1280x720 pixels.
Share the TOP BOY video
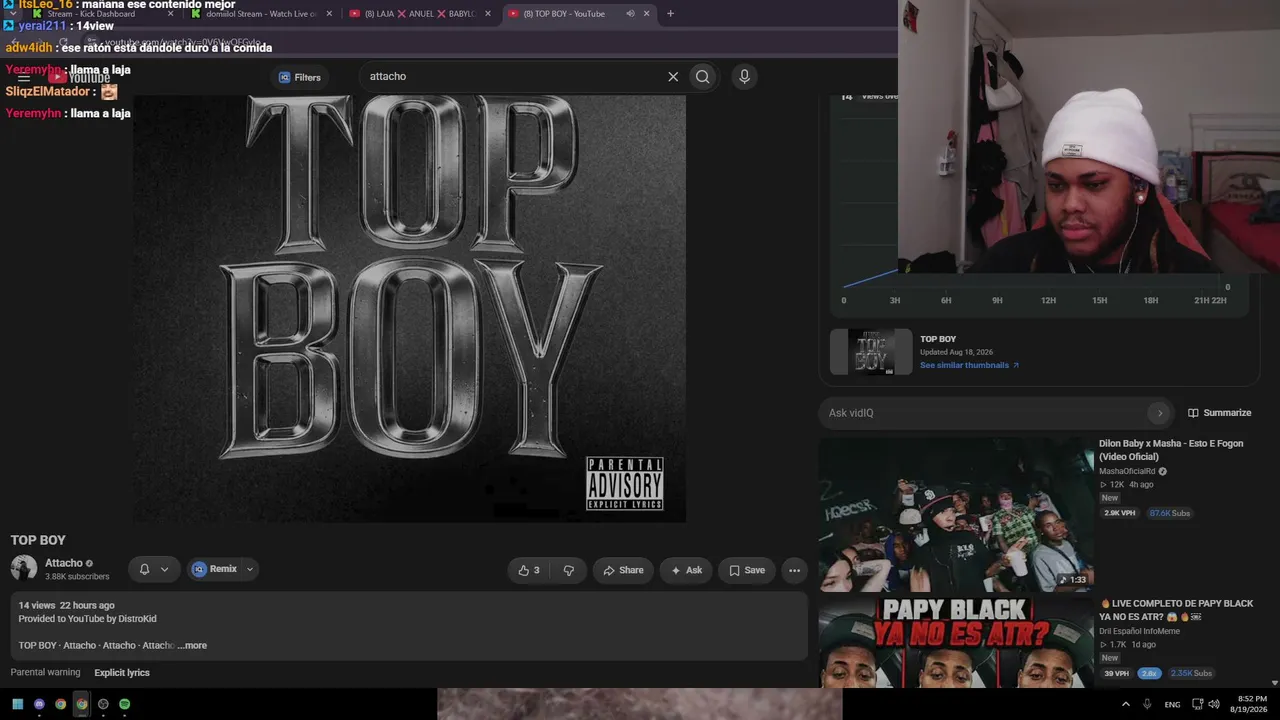point(623,570)
